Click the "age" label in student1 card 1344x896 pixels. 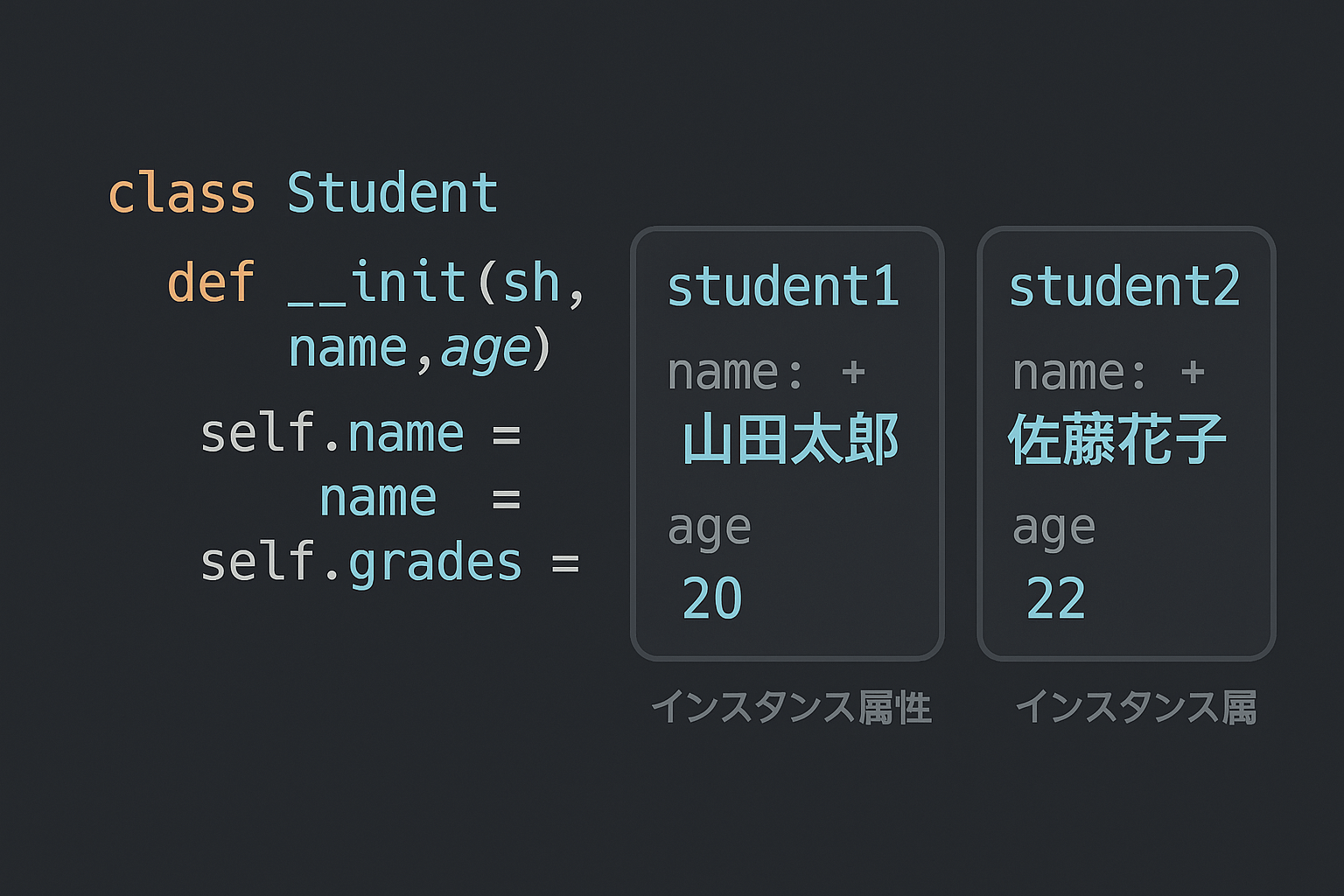709,528
